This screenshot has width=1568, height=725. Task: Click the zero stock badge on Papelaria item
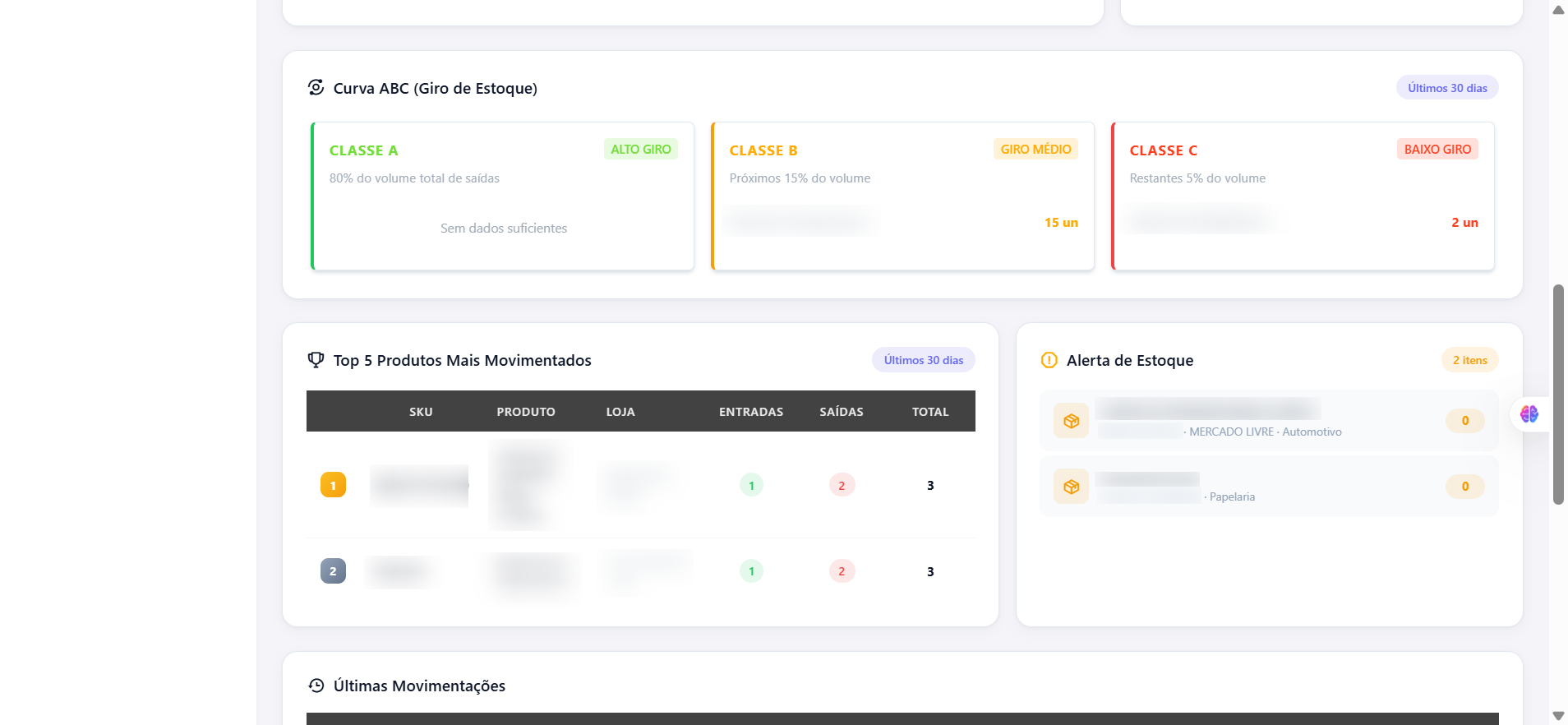coord(1465,487)
